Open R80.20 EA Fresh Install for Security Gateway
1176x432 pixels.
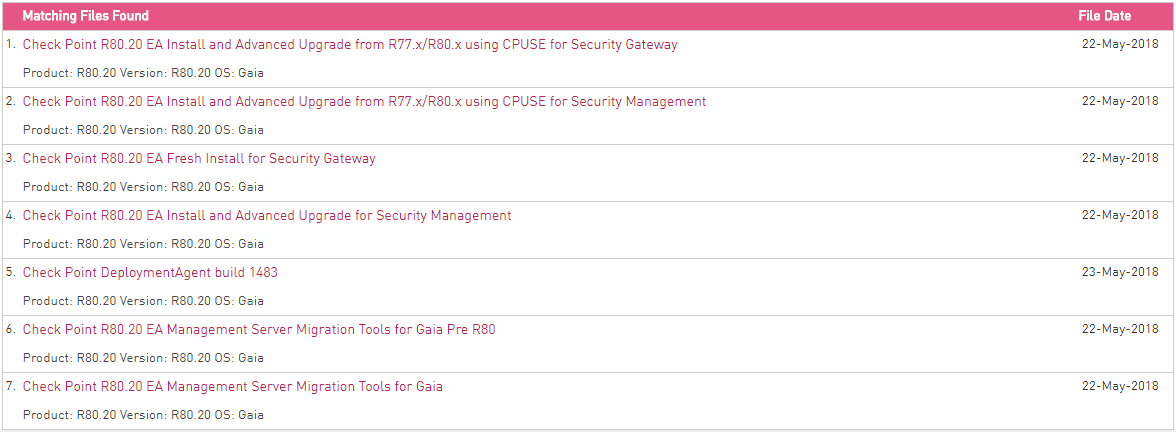(x=199, y=158)
